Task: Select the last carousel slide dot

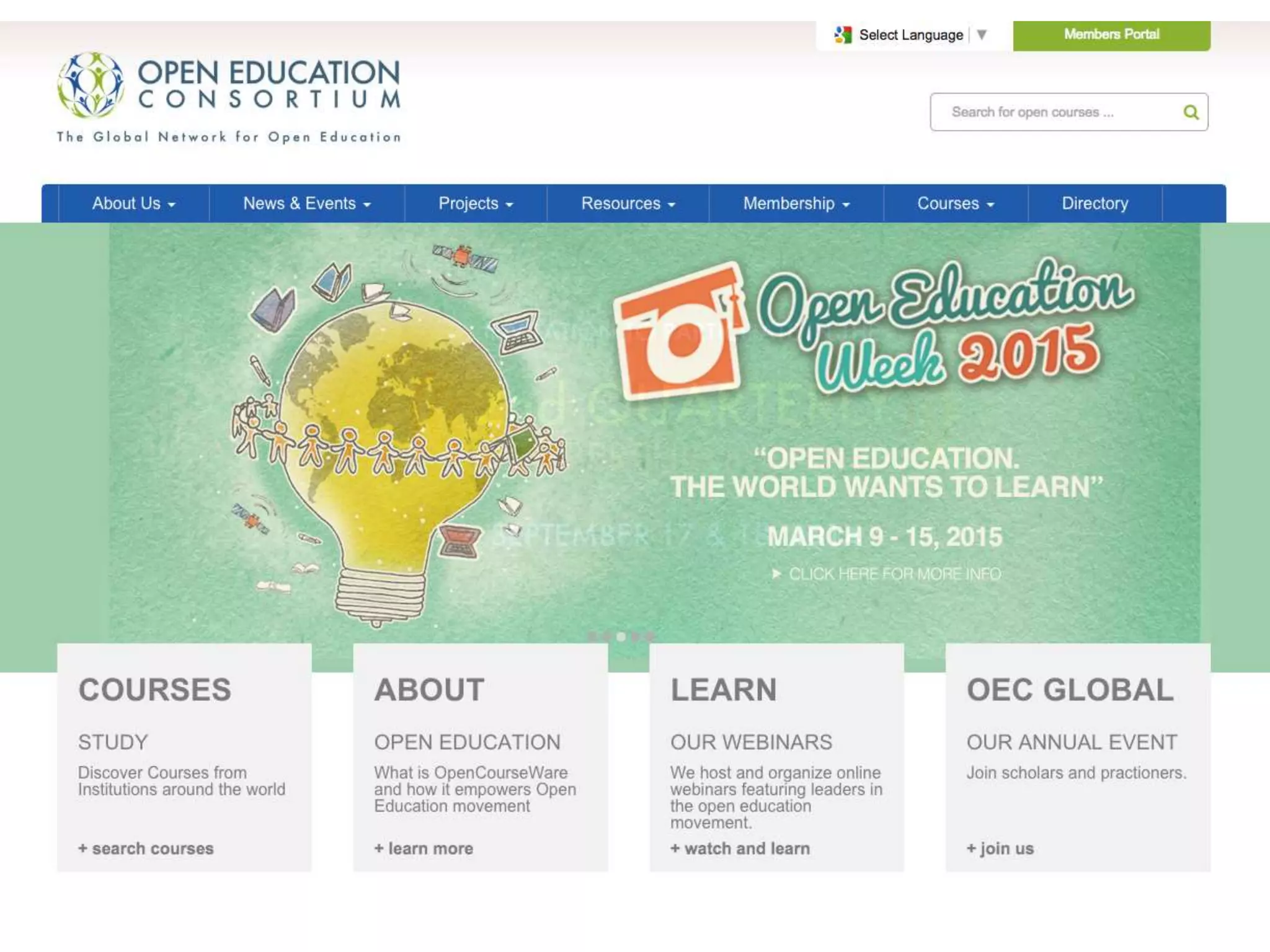Action: [x=650, y=637]
